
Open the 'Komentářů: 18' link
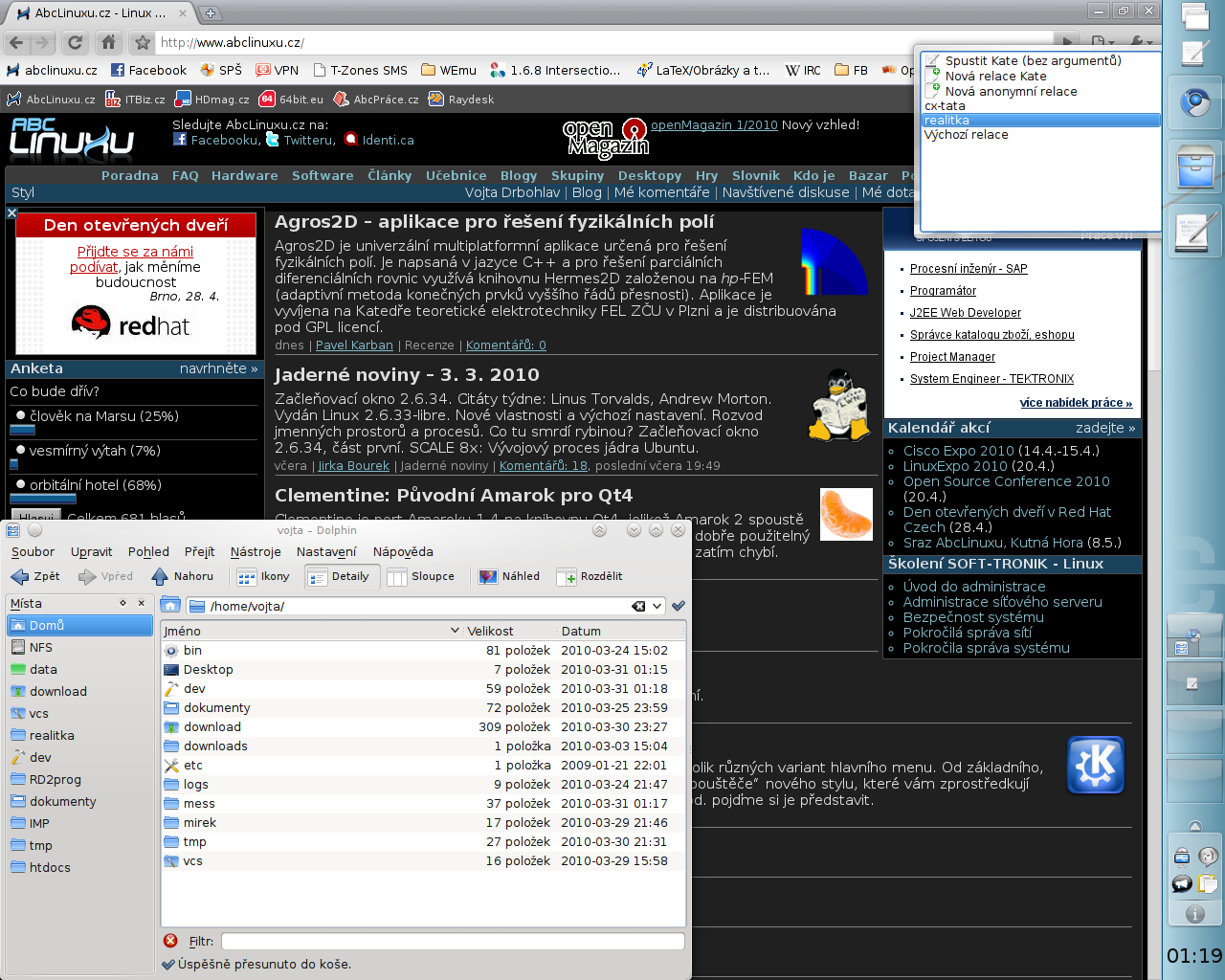click(x=544, y=465)
